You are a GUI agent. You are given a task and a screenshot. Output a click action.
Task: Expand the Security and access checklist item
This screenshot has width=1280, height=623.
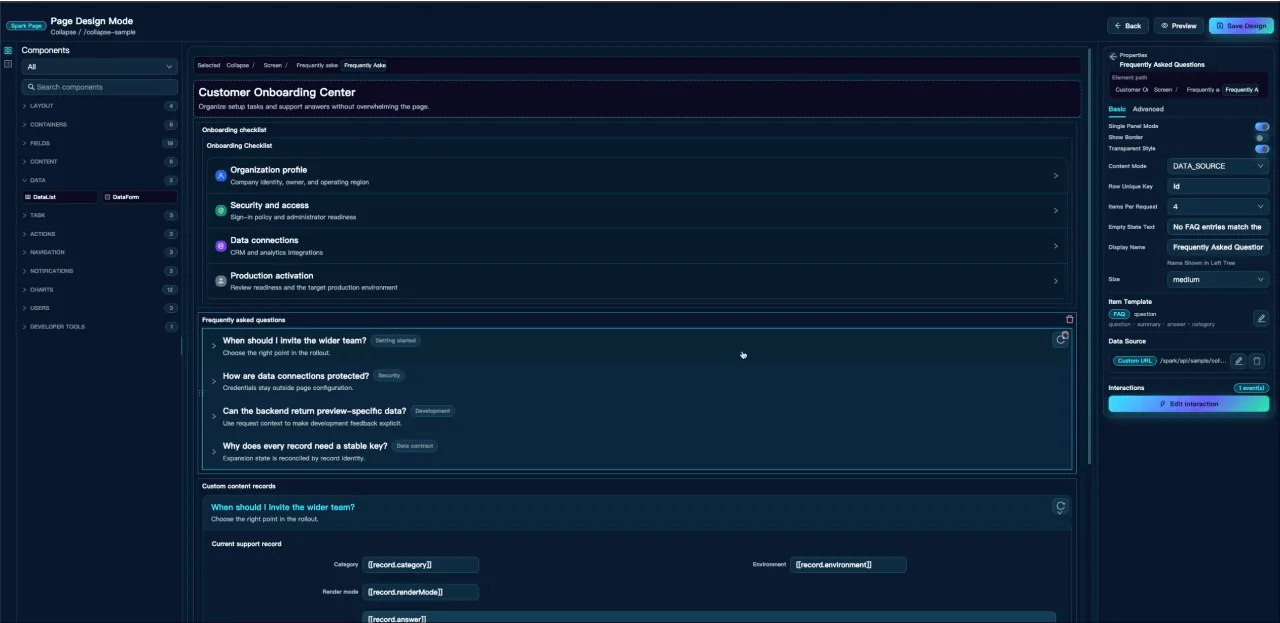[x=636, y=210]
